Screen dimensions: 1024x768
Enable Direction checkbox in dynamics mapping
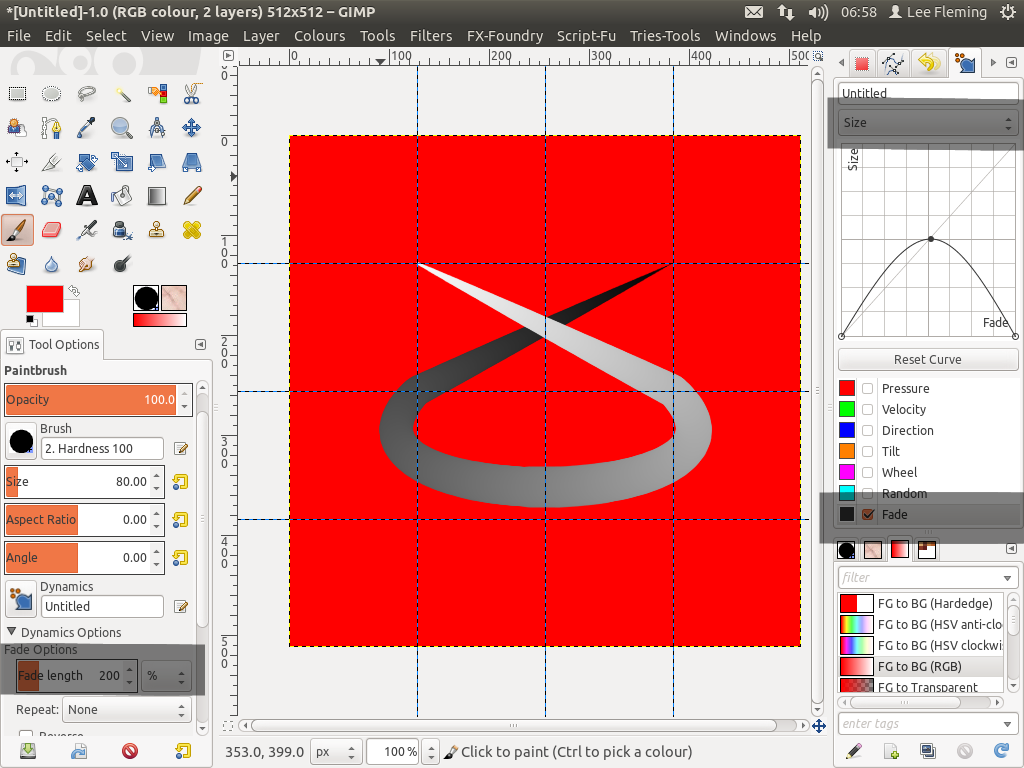click(867, 430)
